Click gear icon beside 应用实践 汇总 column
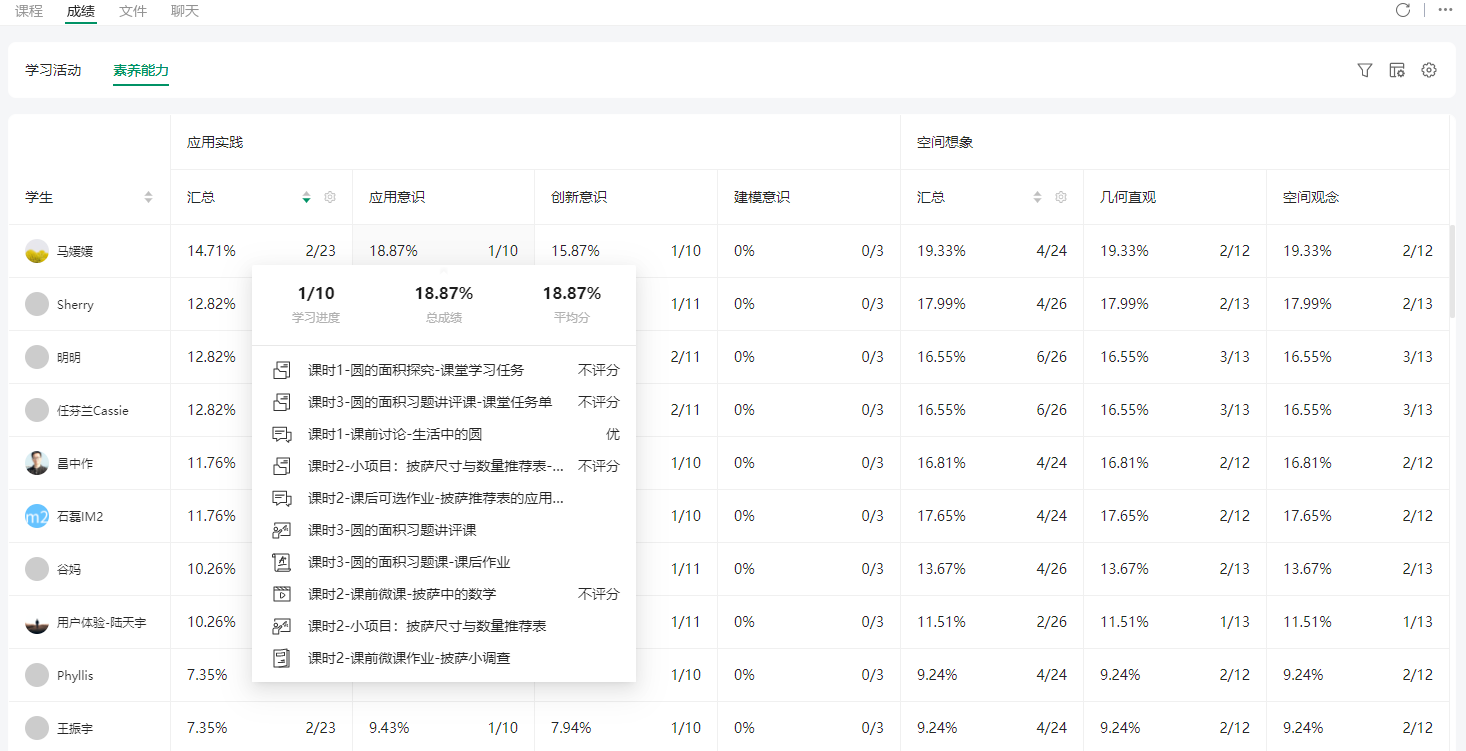This screenshot has height=751, width=1466. click(330, 198)
